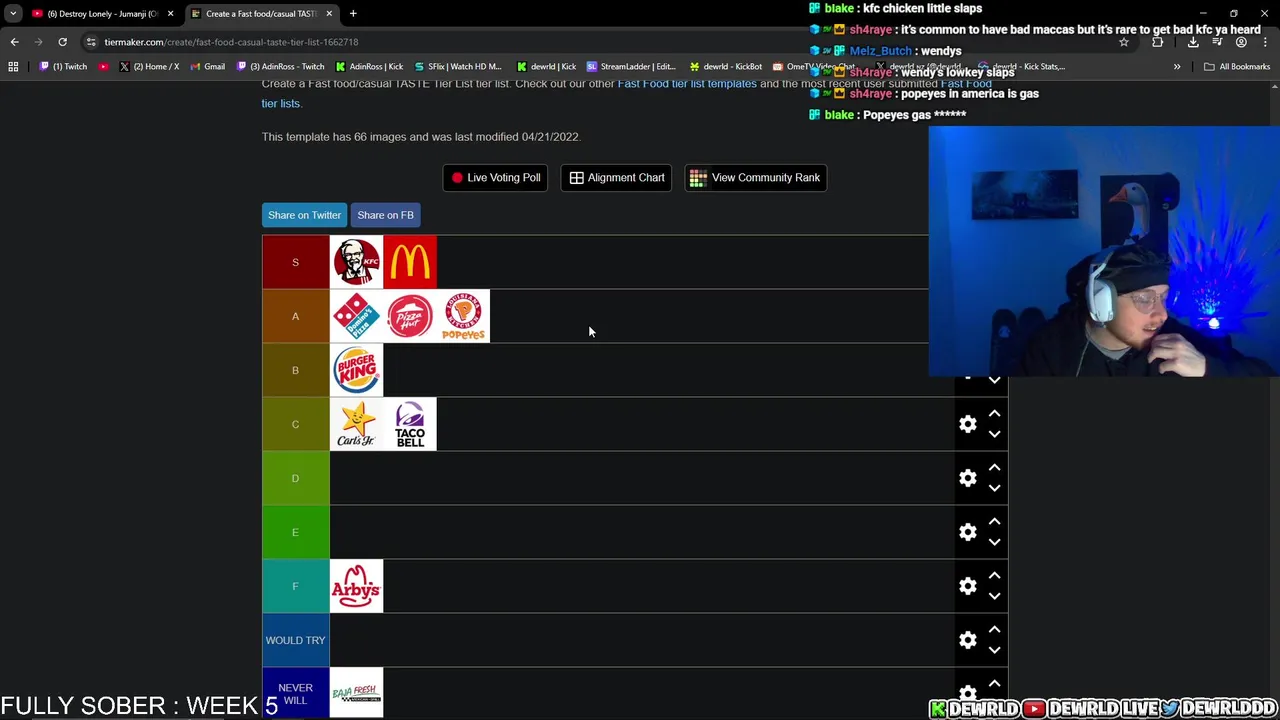Open the Live Voting Poll

[x=495, y=177]
